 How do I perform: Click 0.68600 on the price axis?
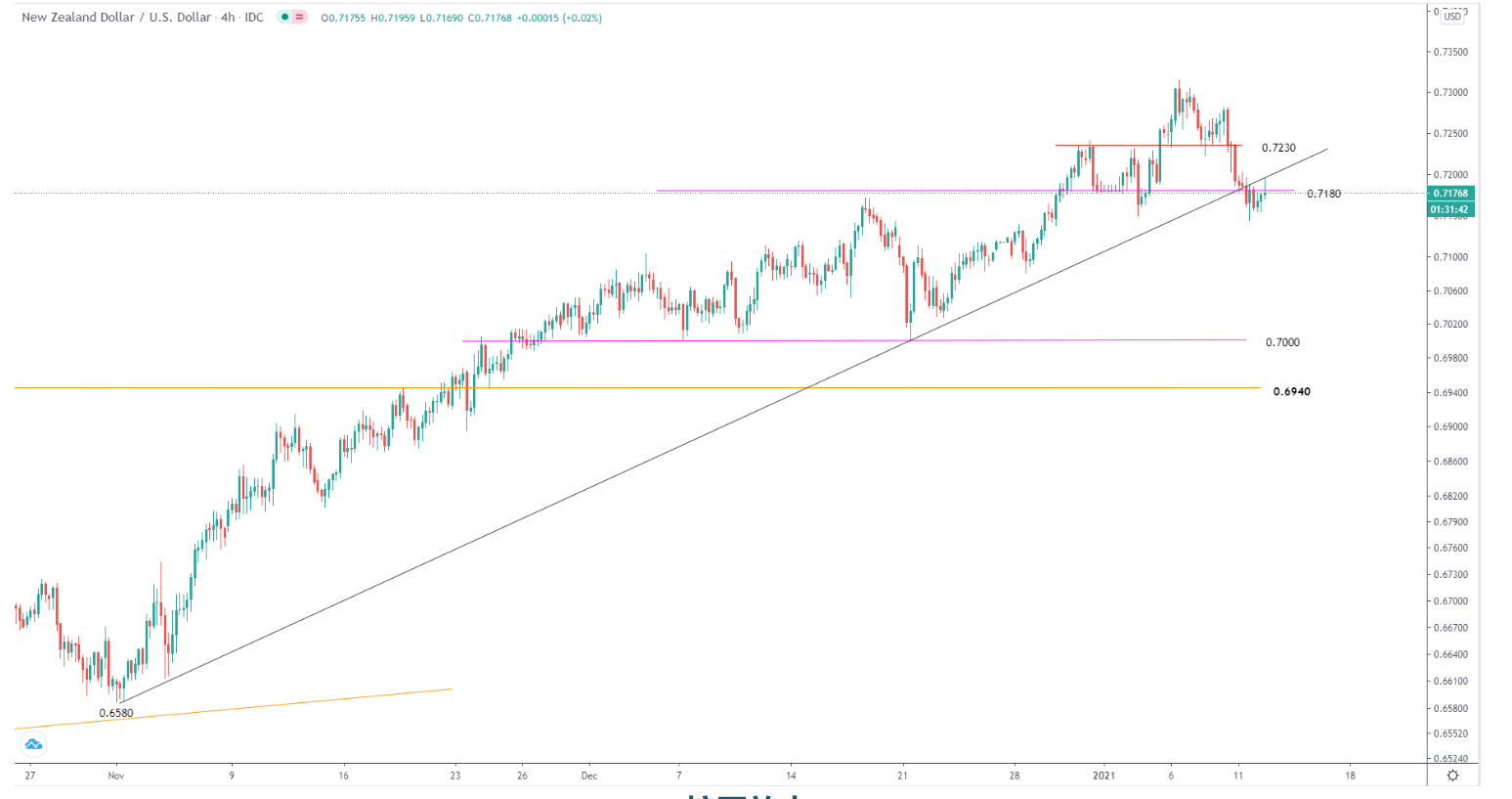click(1450, 462)
